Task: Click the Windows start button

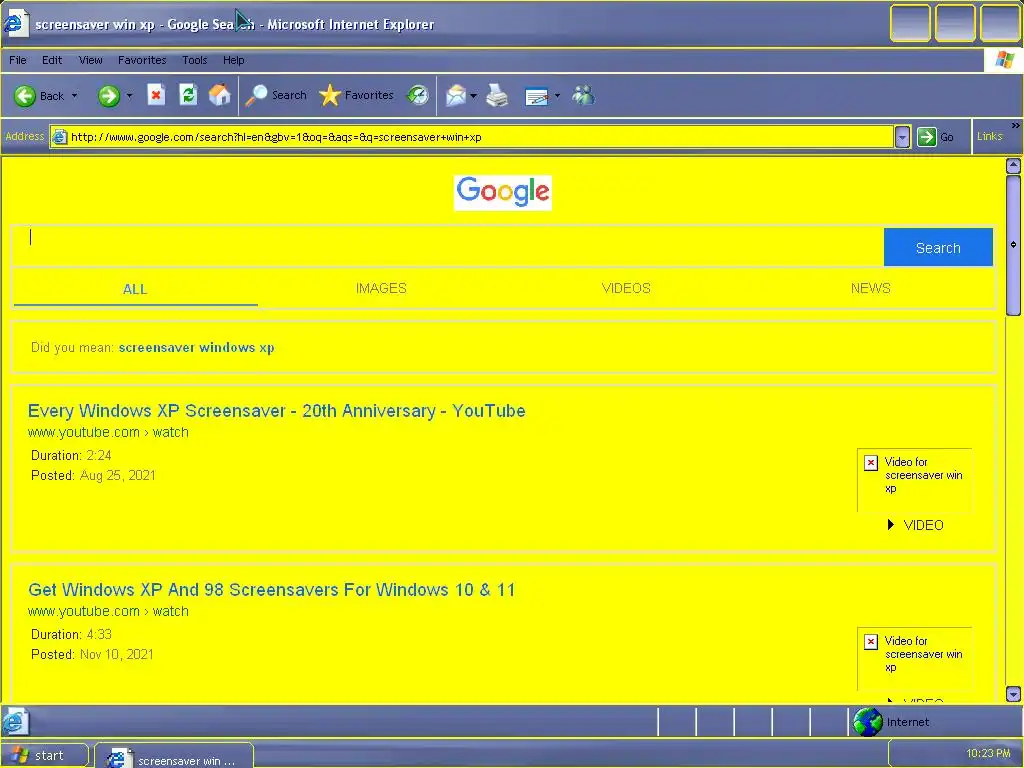Action: click(x=44, y=756)
